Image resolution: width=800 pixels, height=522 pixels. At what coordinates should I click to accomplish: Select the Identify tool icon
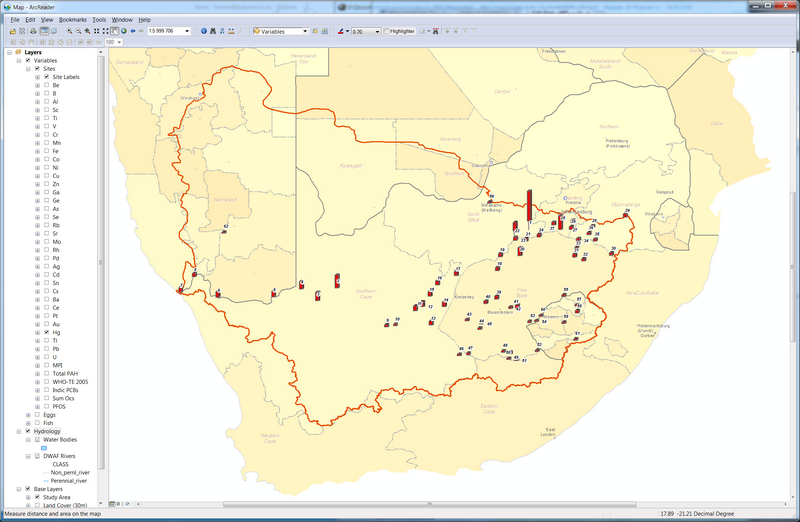(204, 31)
